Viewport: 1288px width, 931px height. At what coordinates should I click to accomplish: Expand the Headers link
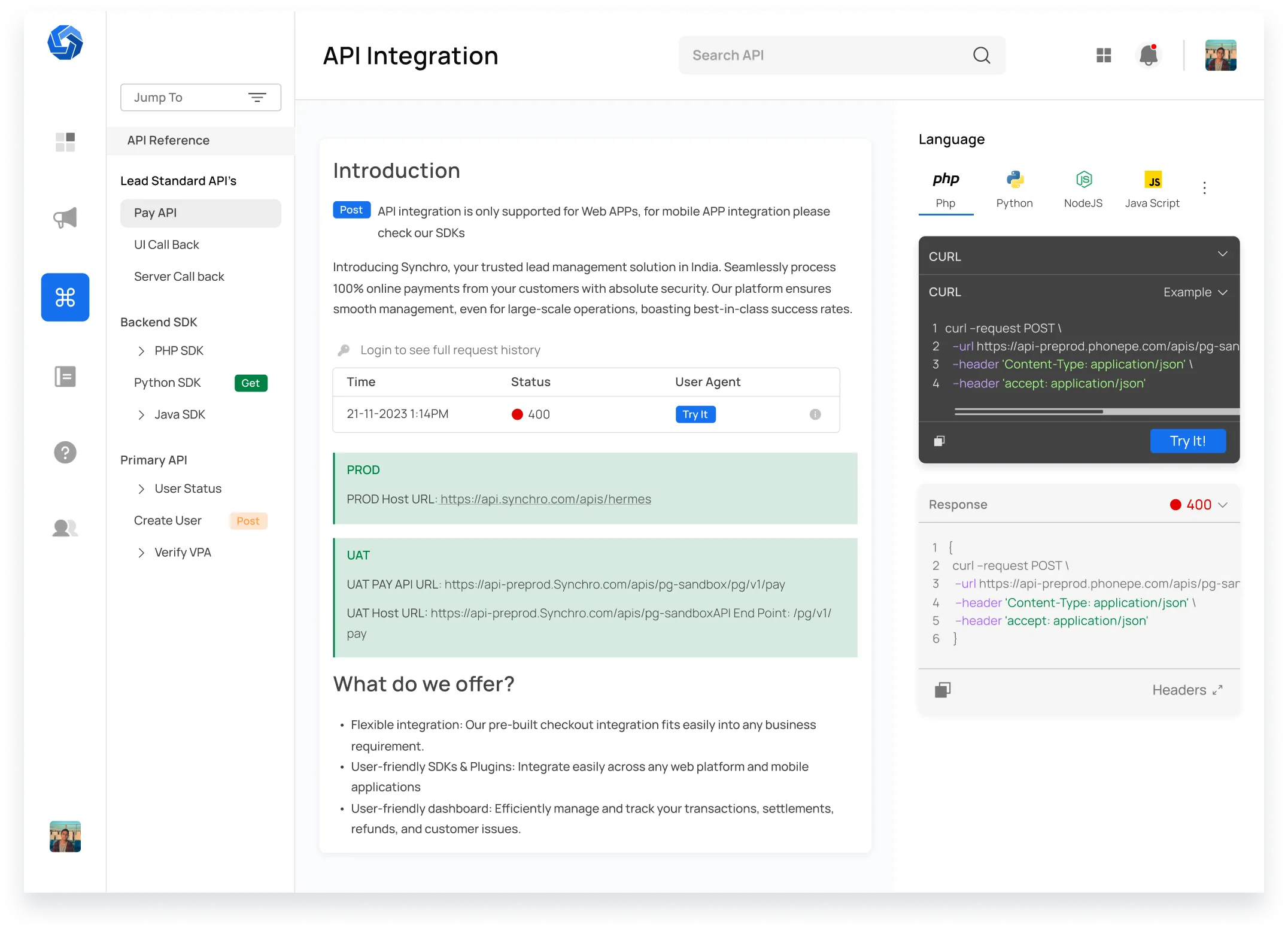point(1187,690)
